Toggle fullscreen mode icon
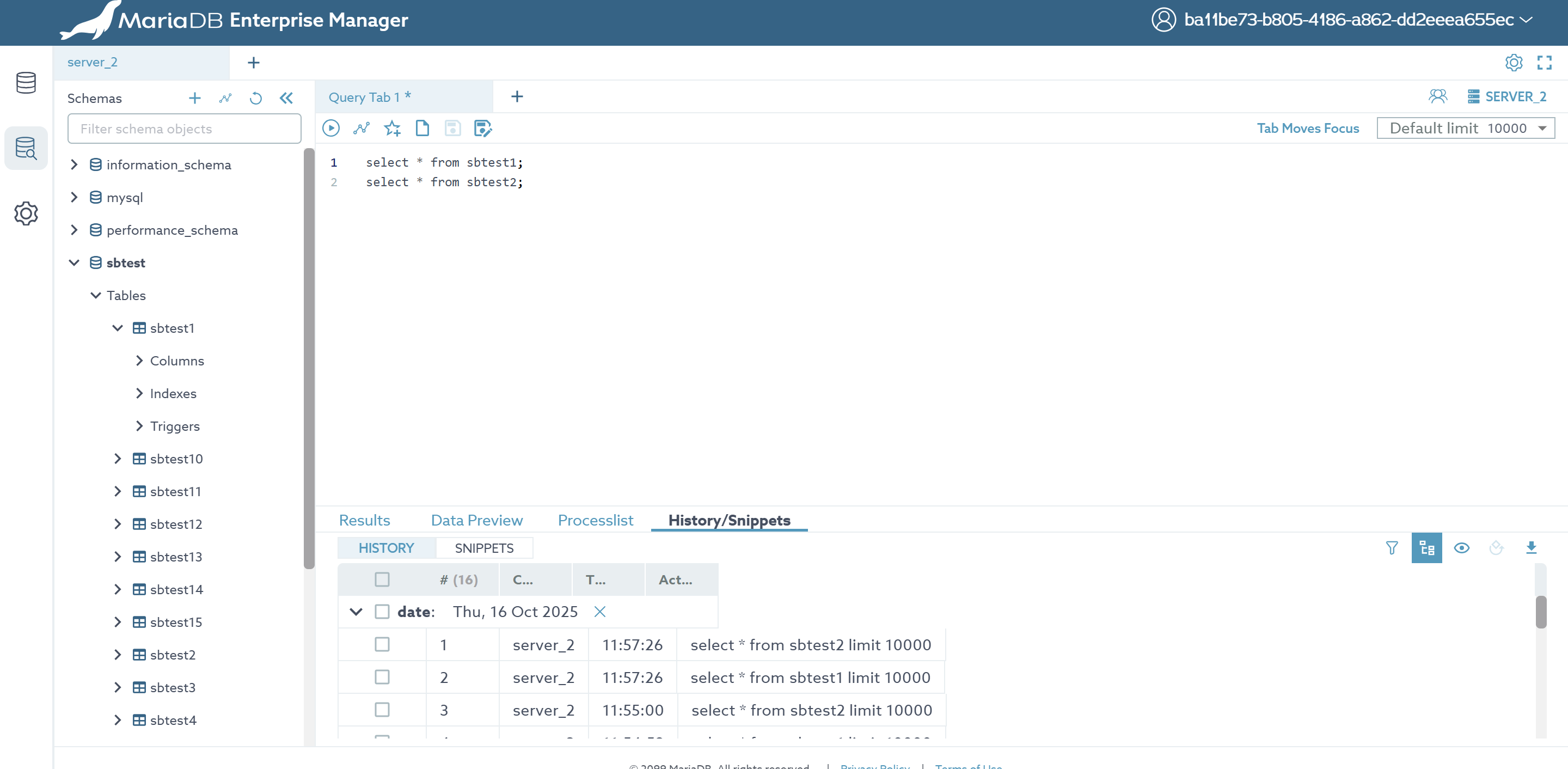 pos(1544,63)
